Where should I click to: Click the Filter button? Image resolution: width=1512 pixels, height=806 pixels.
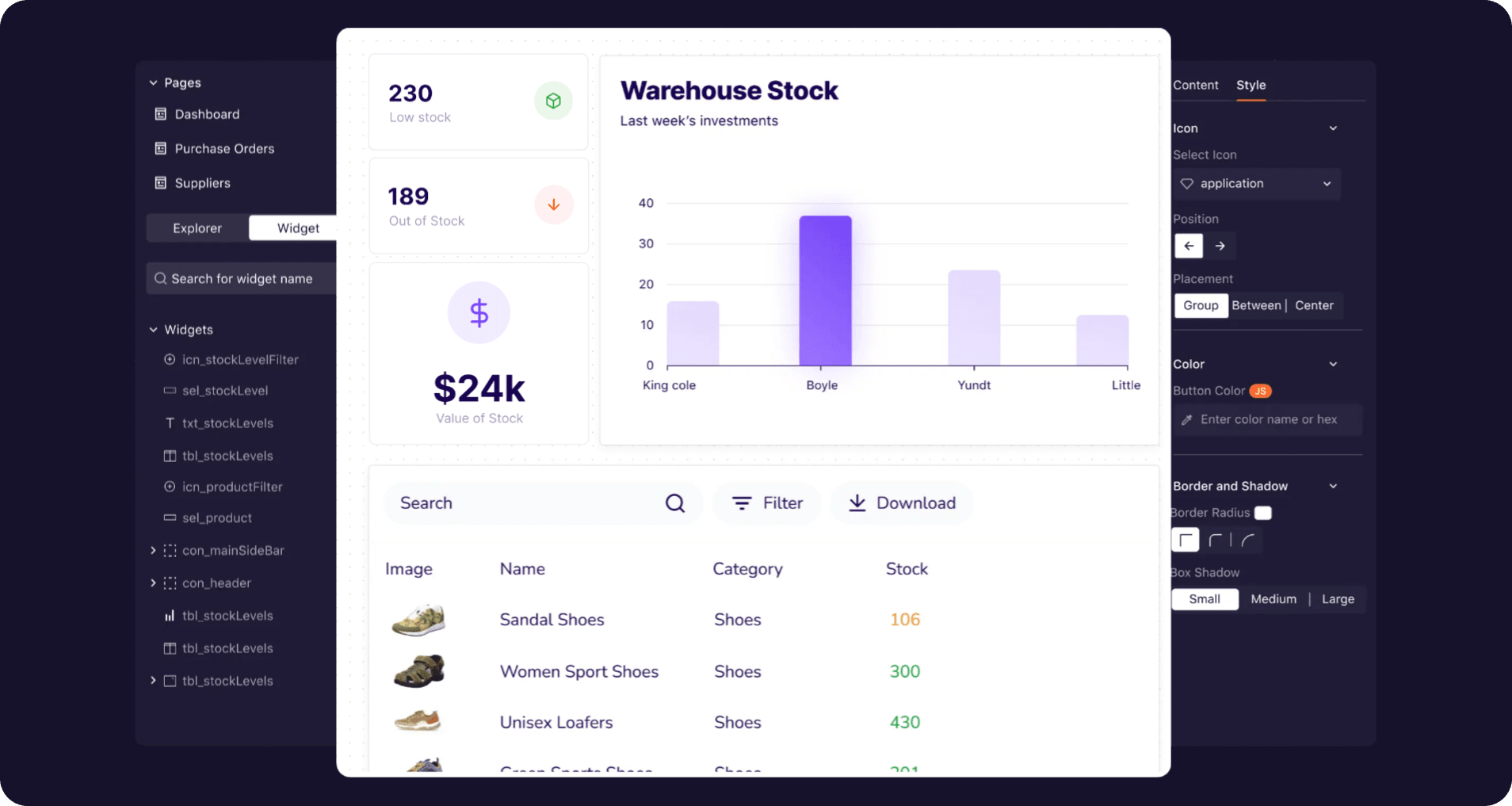766,503
